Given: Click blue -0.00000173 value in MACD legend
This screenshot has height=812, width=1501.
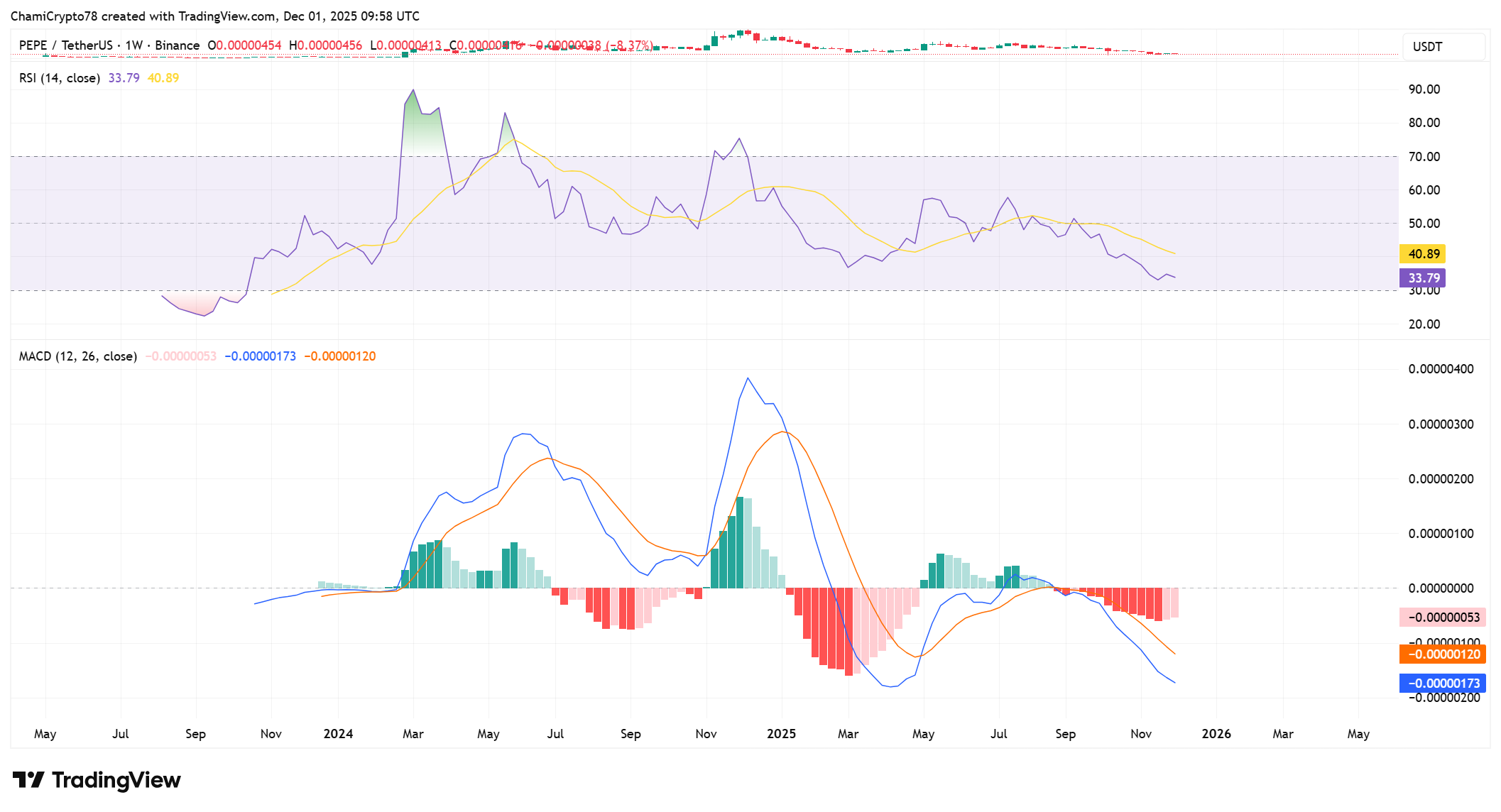Looking at the screenshot, I should pos(260,356).
